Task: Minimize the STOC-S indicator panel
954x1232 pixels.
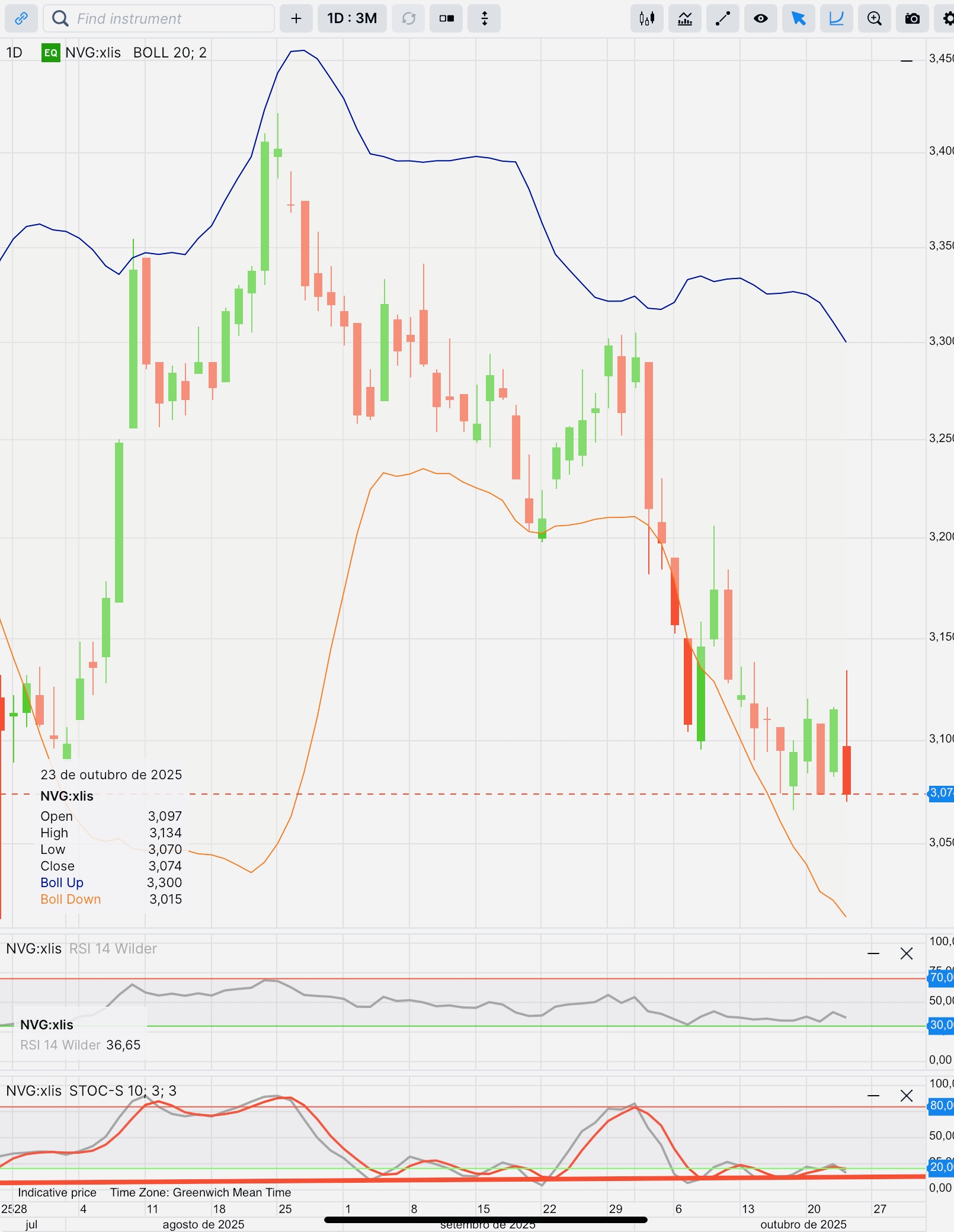Action: click(x=873, y=1096)
